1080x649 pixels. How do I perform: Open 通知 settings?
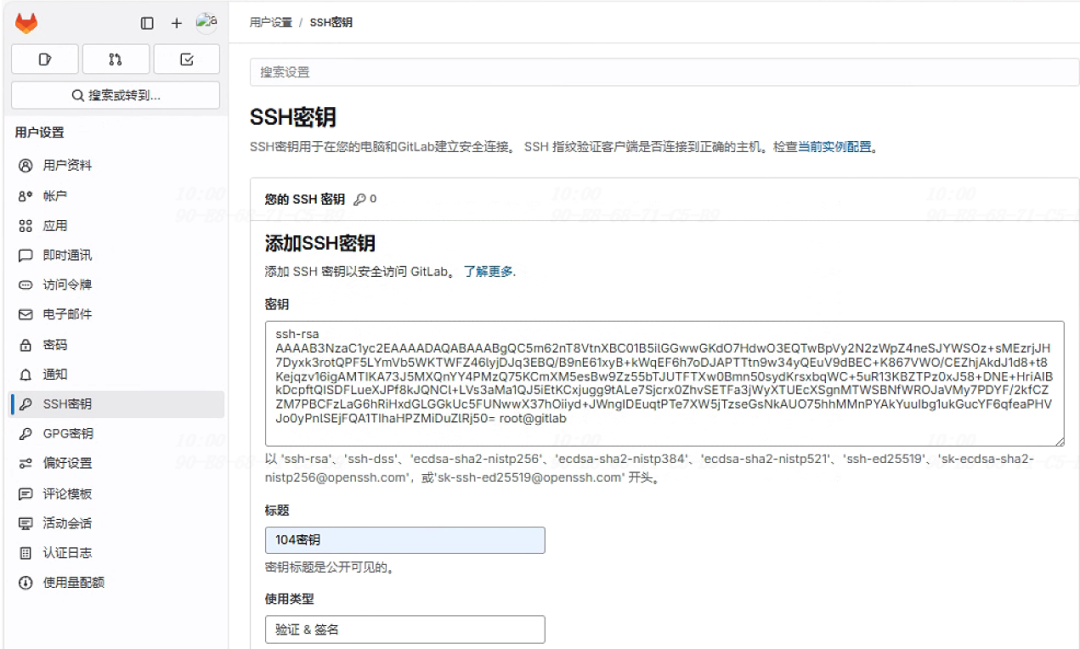point(54,375)
